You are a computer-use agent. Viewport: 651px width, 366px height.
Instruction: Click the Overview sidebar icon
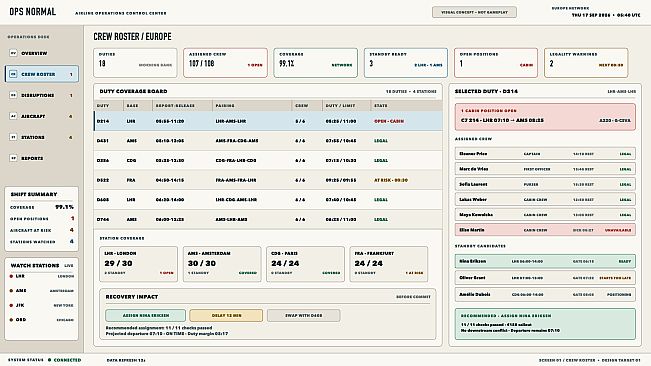point(13,53)
